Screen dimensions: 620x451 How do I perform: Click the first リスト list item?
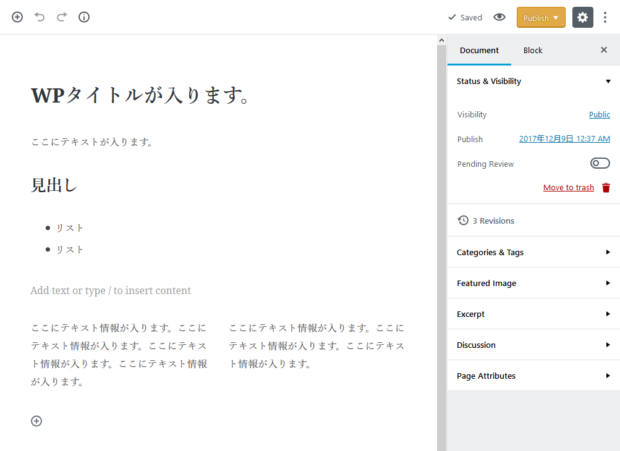[x=69, y=228]
